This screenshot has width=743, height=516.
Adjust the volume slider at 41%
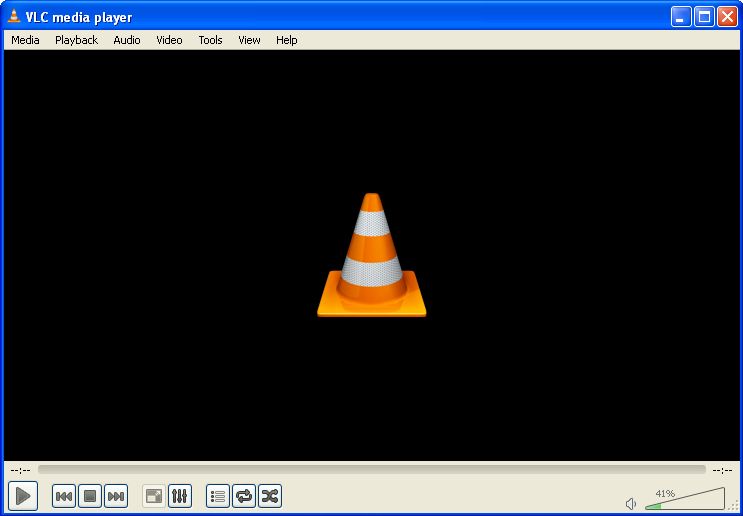tap(685, 498)
